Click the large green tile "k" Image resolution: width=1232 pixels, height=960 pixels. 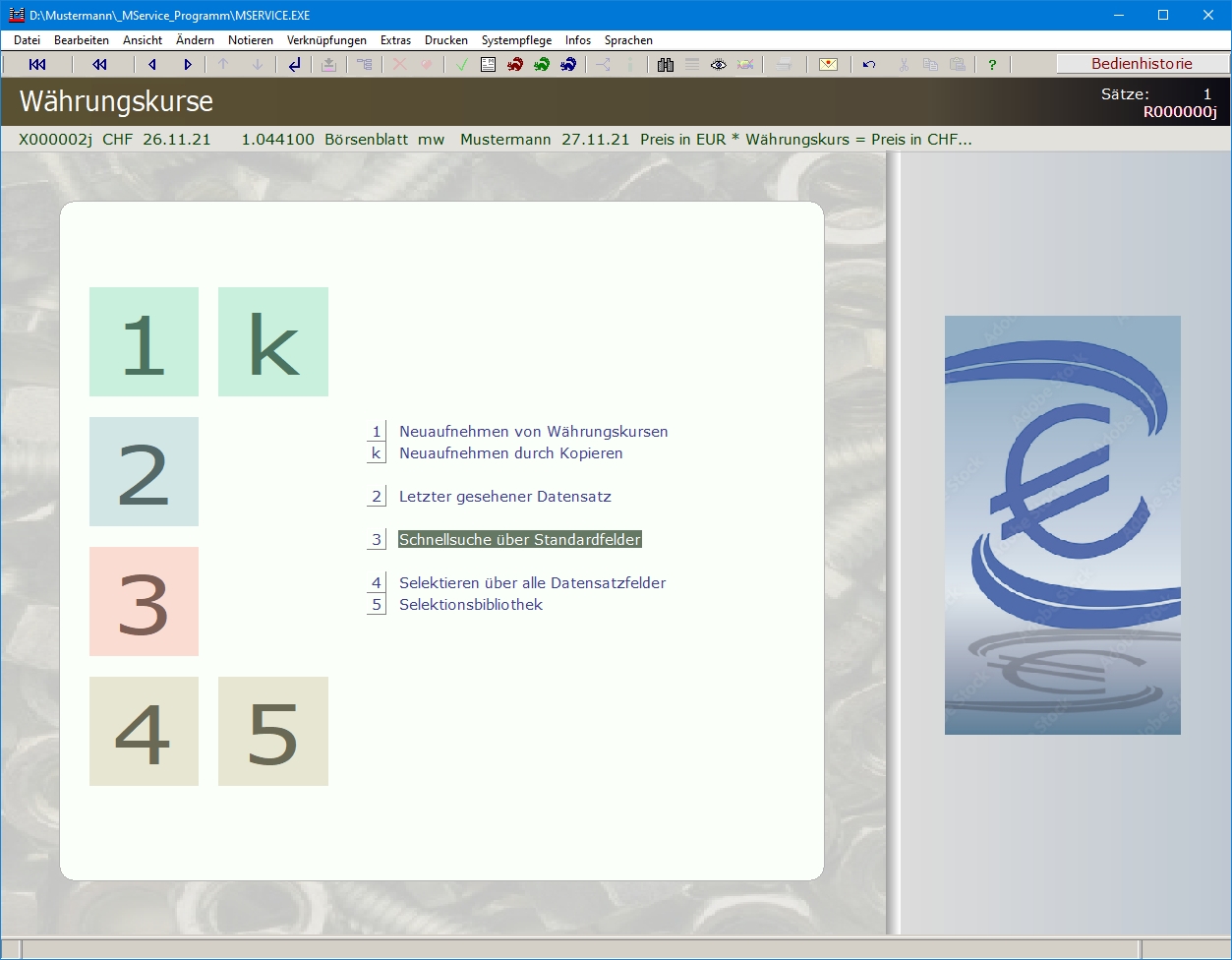[273, 341]
